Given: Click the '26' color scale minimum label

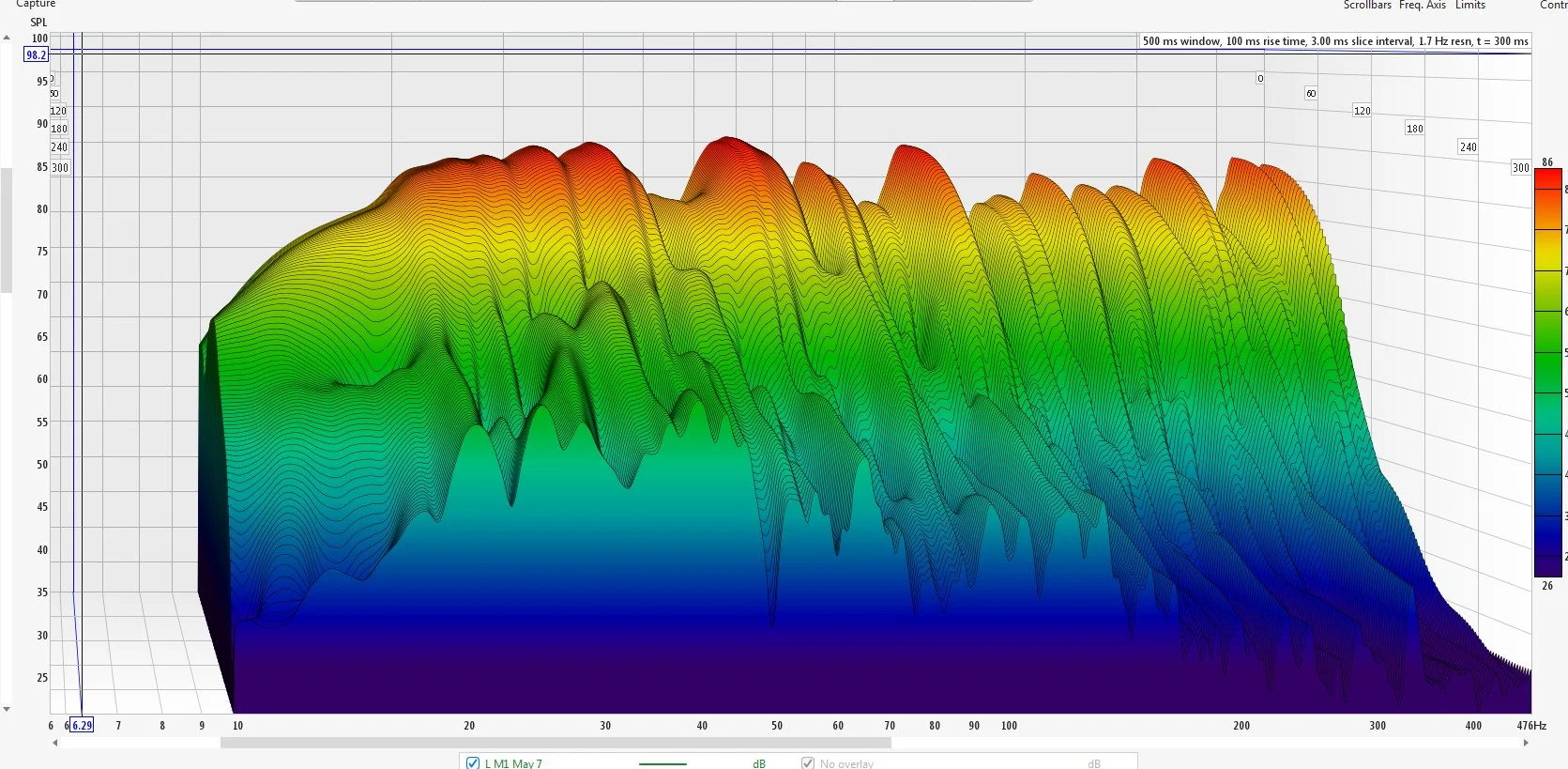Looking at the screenshot, I should (x=1547, y=586).
